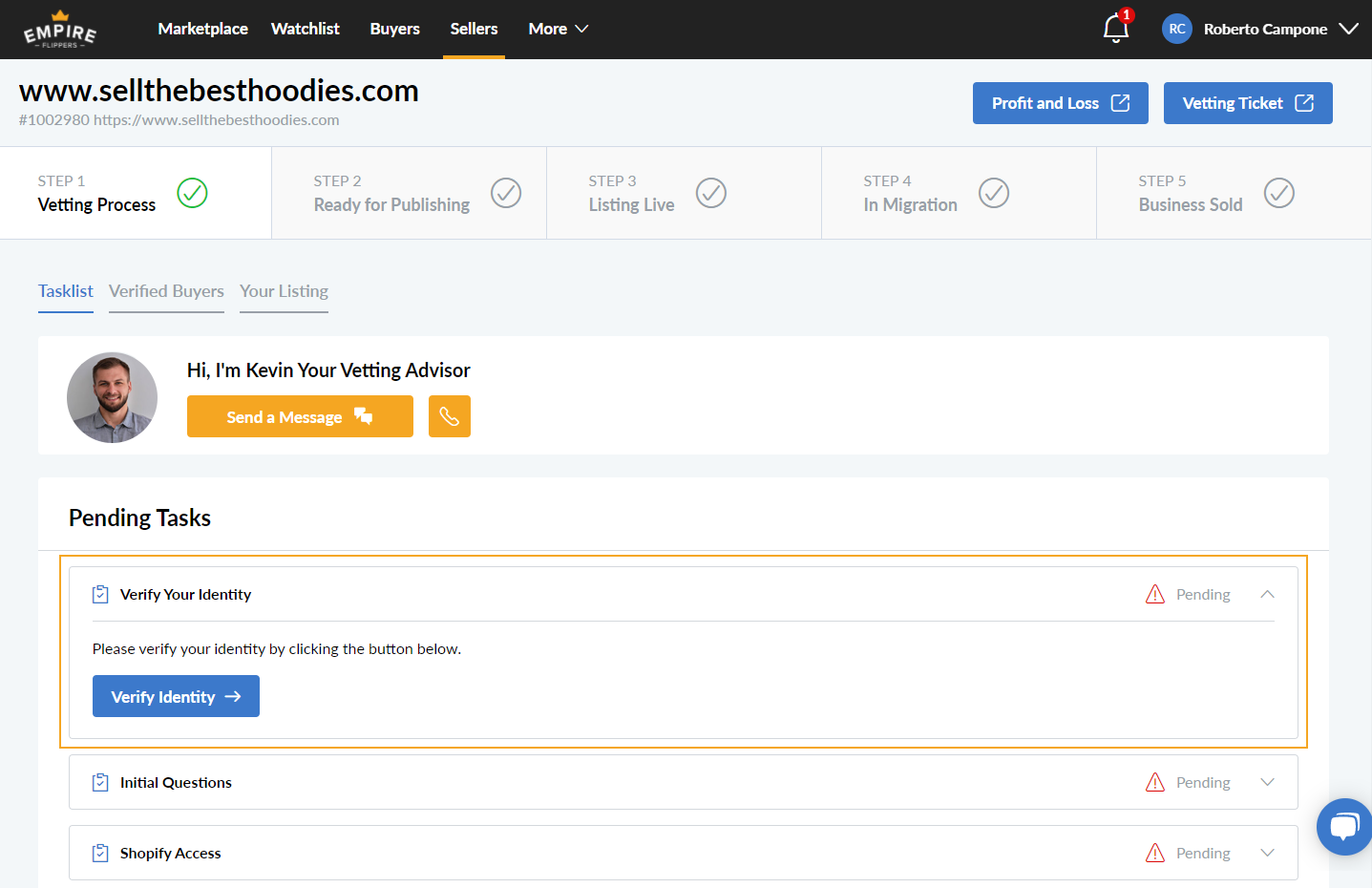The image size is (1372, 888).
Task: Click the Pending status of Verify Your Identity
Action: pyautogui.click(x=1203, y=594)
